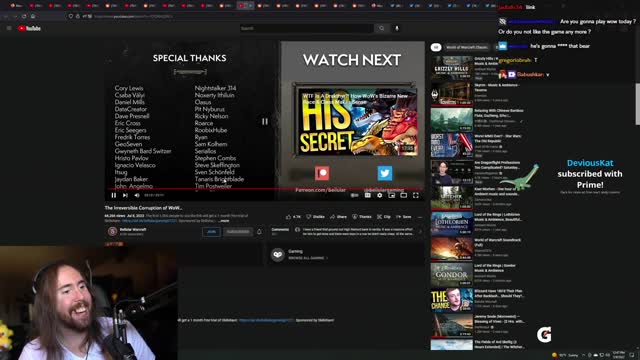Image resolution: width=640 pixels, height=360 pixels.
Task: Open the more actions ellipsis menu
Action: (x=420, y=217)
